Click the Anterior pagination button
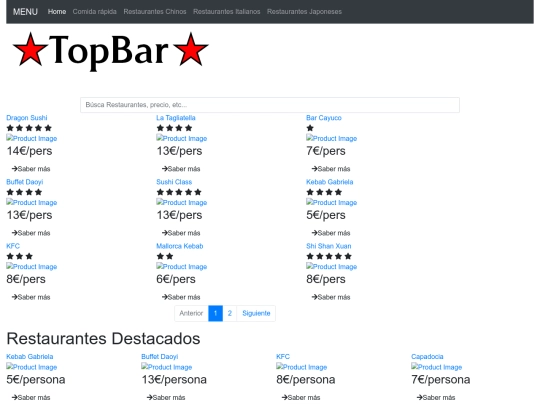This screenshot has height=405, width=540. point(191,313)
